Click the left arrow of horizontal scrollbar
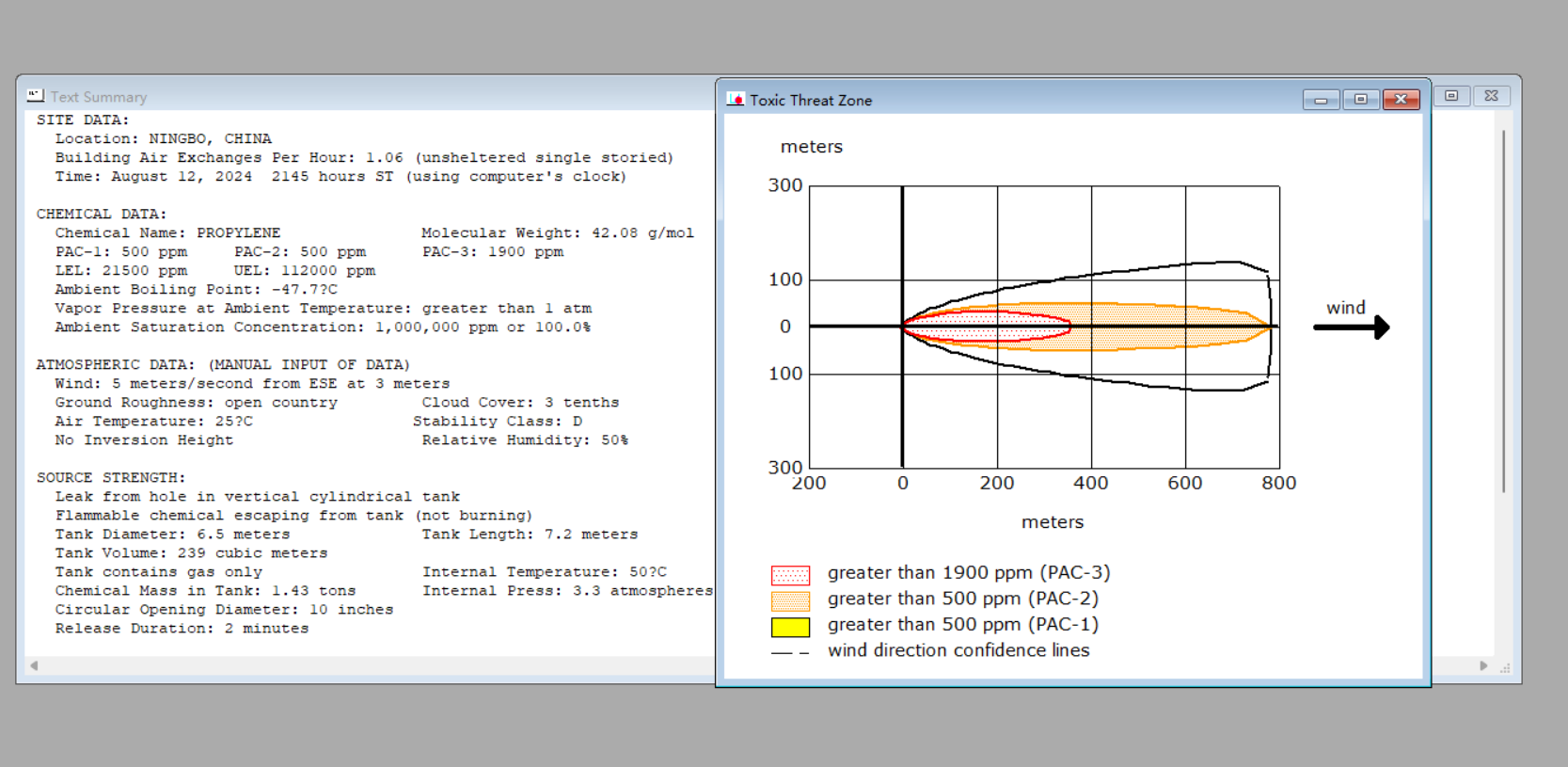This screenshot has width=1568, height=767. click(34, 665)
